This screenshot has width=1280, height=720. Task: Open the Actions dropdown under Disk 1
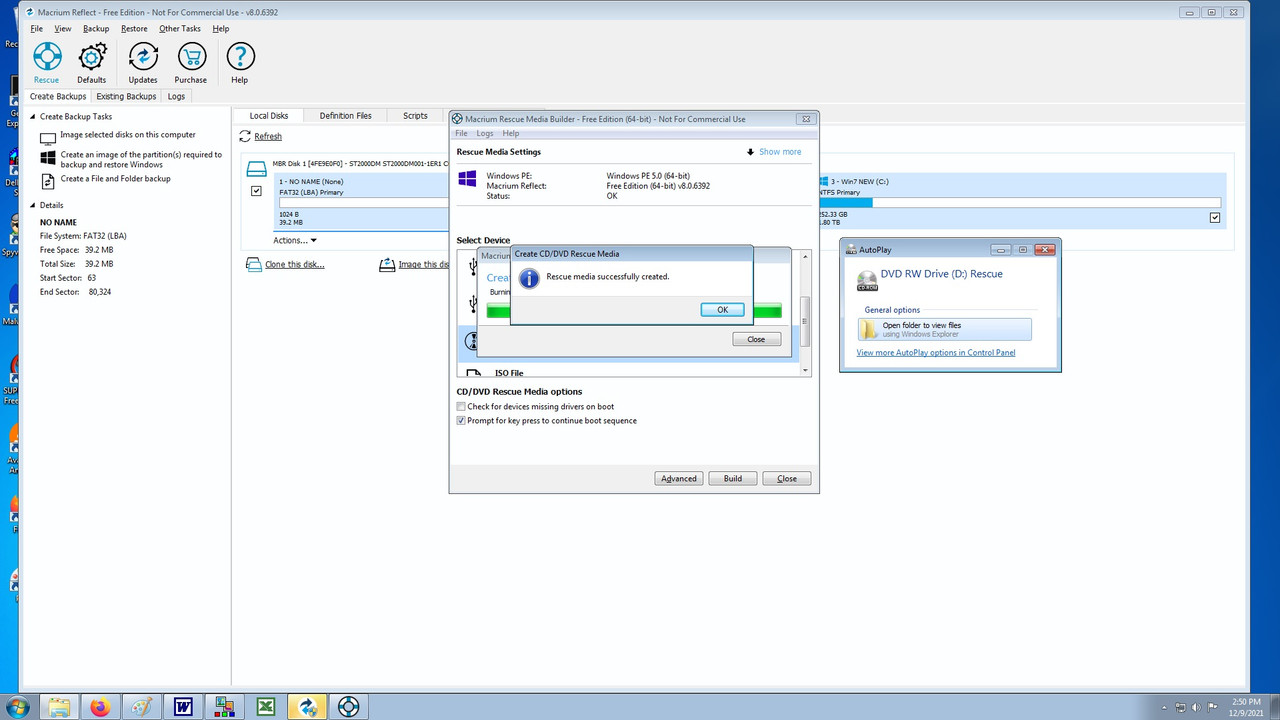point(295,240)
